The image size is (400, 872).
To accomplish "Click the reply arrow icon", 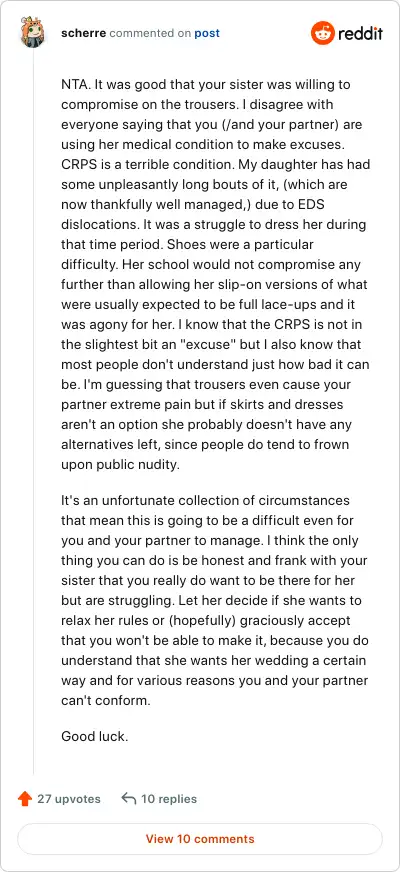I will pyautogui.click(x=129, y=799).
